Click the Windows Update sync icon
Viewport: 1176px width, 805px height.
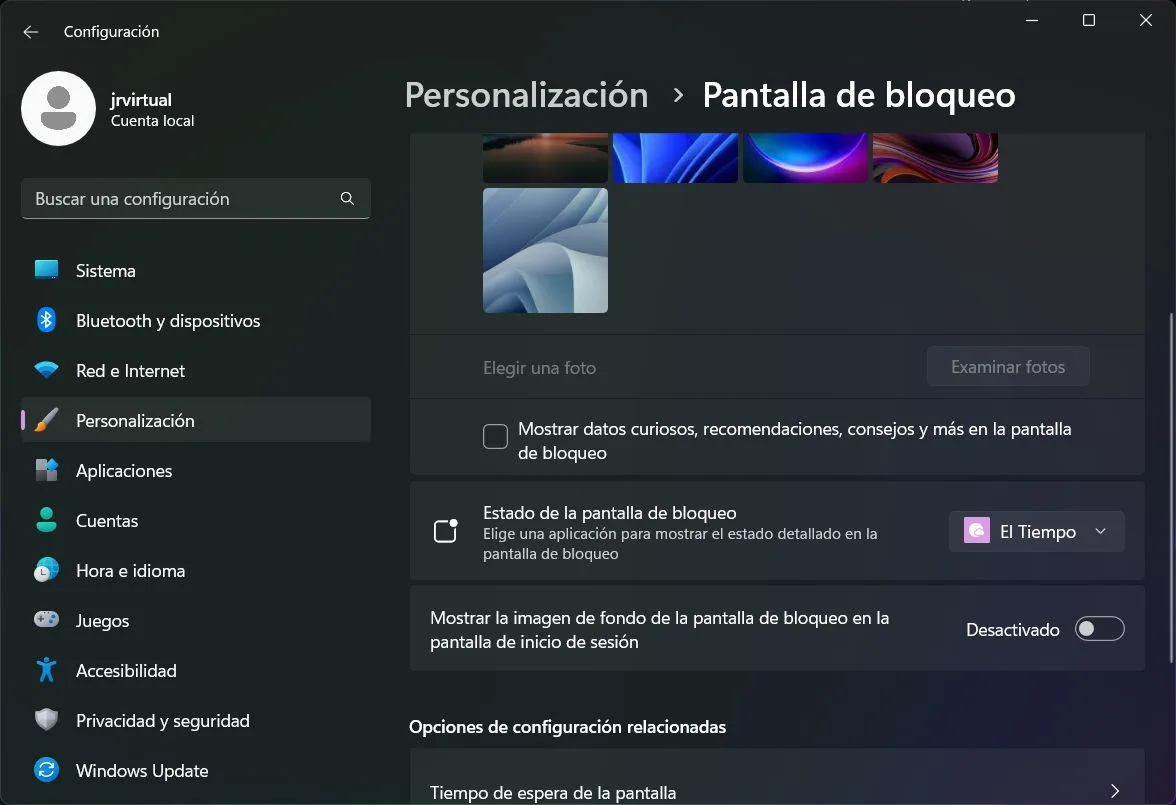[x=46, y=770]
